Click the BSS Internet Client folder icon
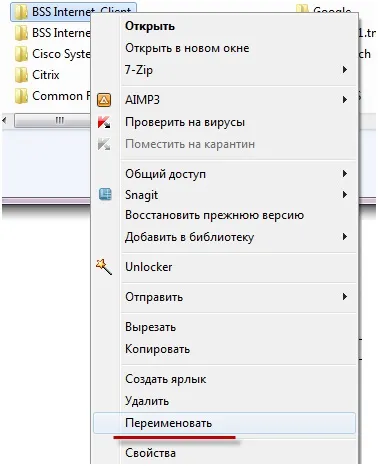The width and height of the screenshot is (378, 466). tap(21, 12)
